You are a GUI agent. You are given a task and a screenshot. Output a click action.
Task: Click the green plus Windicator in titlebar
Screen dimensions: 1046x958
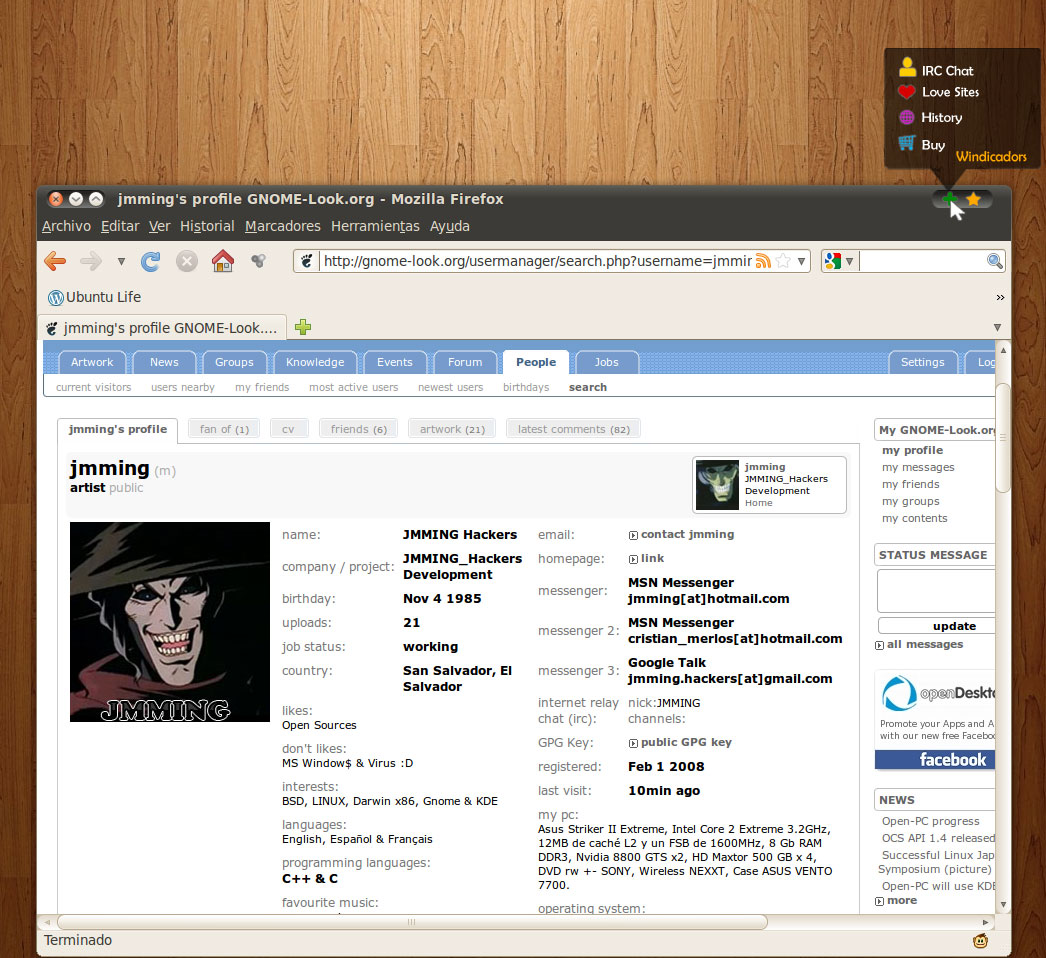949,199
